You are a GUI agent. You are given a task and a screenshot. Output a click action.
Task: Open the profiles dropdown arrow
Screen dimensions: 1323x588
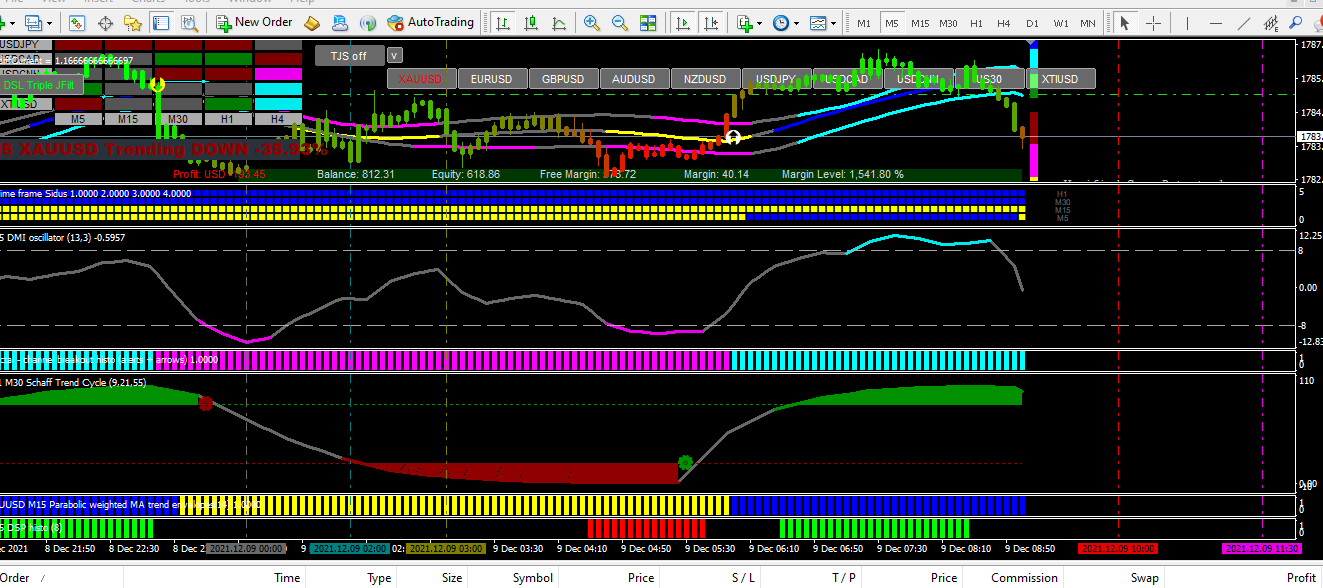coord(49,22)
